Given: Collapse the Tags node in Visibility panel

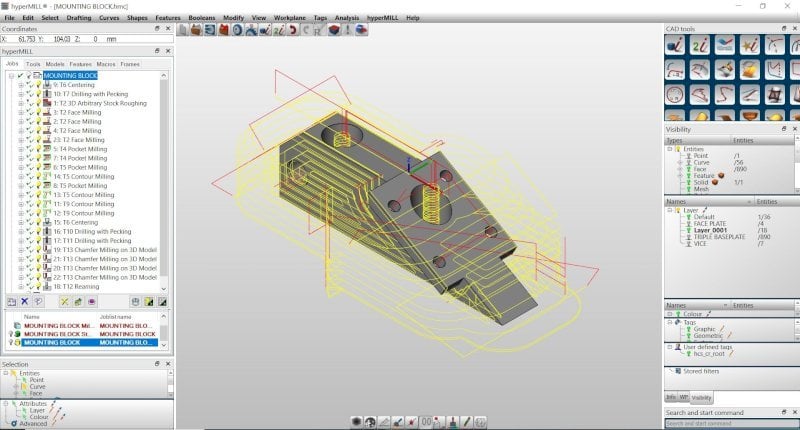Looking at the screenshot, I should (x=670, y=322).
